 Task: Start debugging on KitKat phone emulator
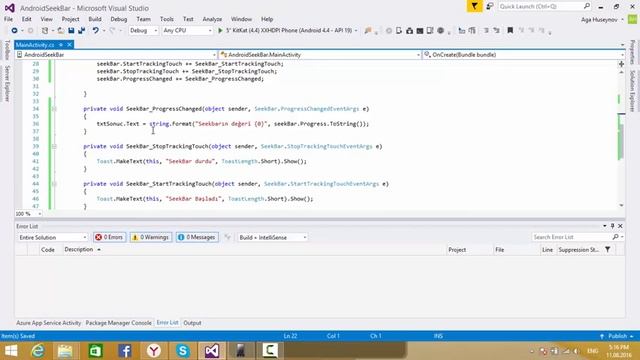pos(288,30)
